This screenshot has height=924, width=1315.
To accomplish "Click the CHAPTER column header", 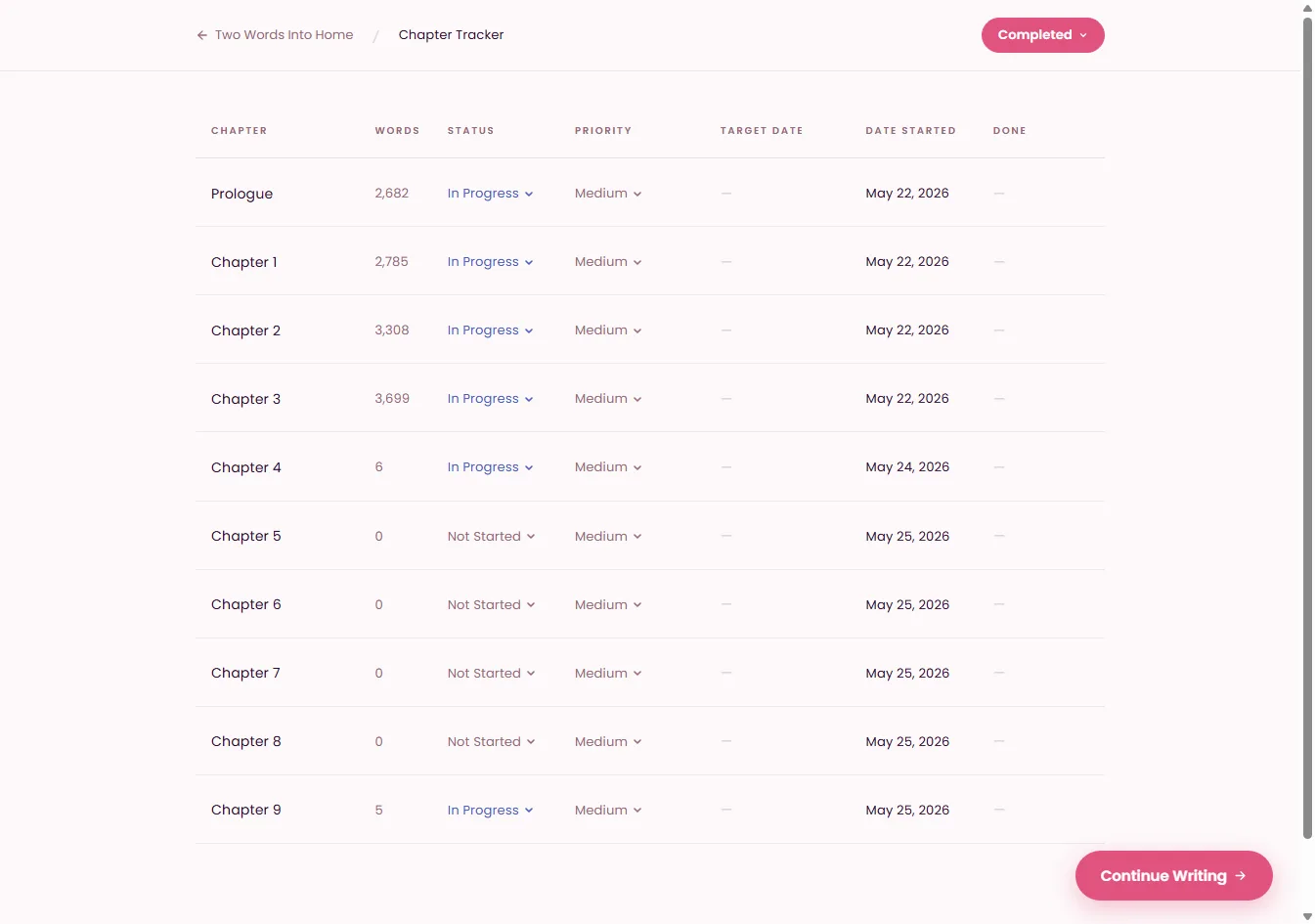I will pyautogui.click(x=239, y=131).
